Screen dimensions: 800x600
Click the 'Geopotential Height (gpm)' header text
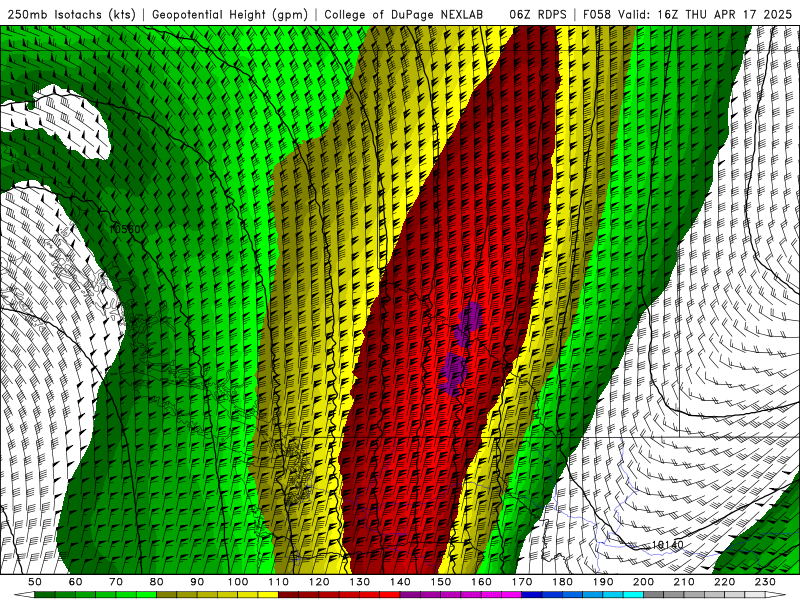click(x=230, y=14)
